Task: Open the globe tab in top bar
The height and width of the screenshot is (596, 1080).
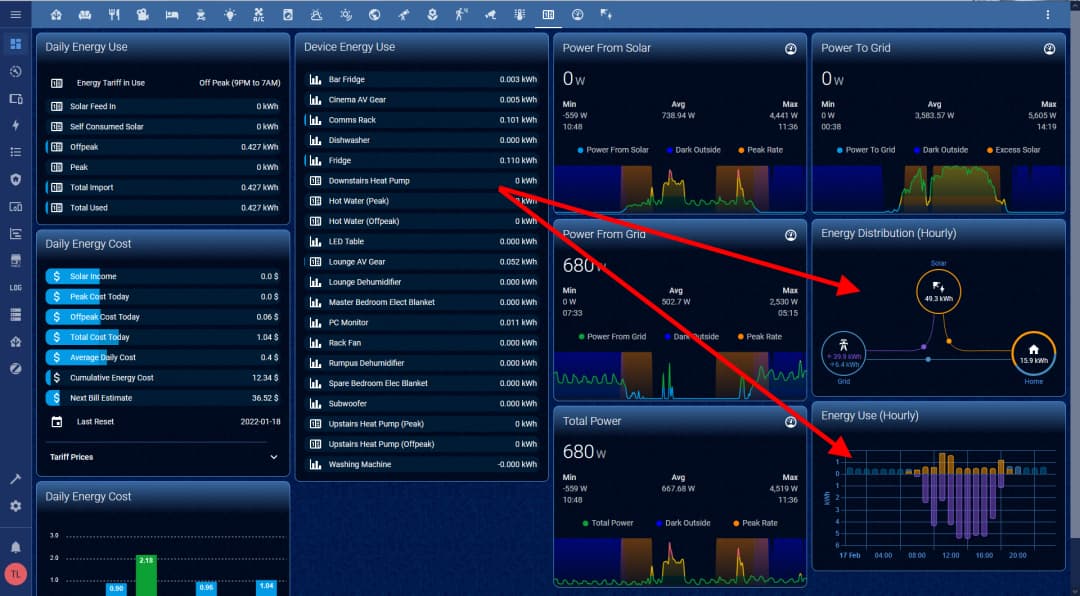Action: tap(374, 15)
